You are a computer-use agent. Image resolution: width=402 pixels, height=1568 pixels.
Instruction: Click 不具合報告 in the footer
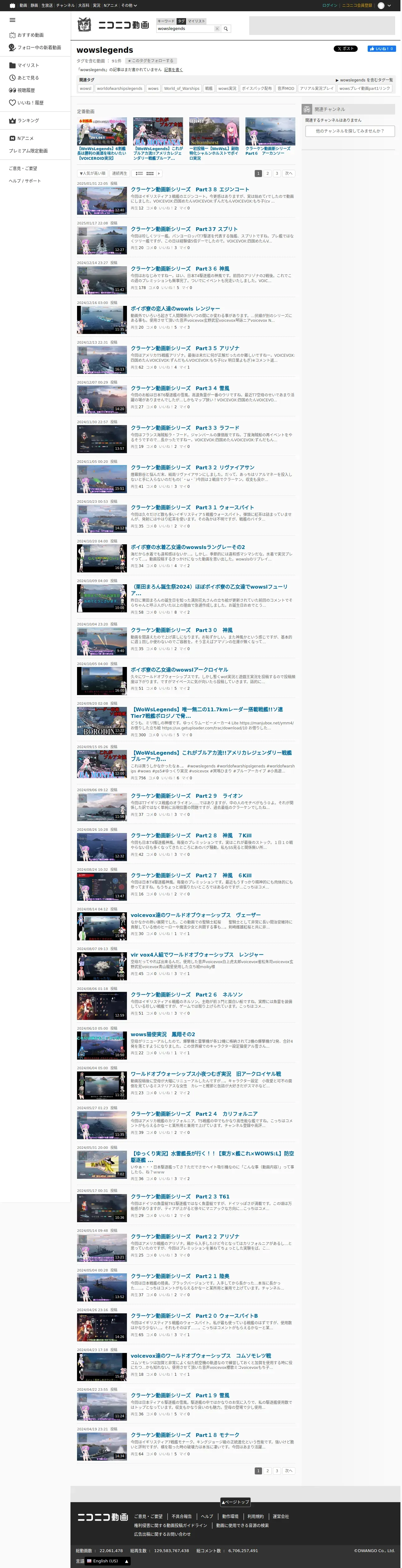click(181, 1516)
